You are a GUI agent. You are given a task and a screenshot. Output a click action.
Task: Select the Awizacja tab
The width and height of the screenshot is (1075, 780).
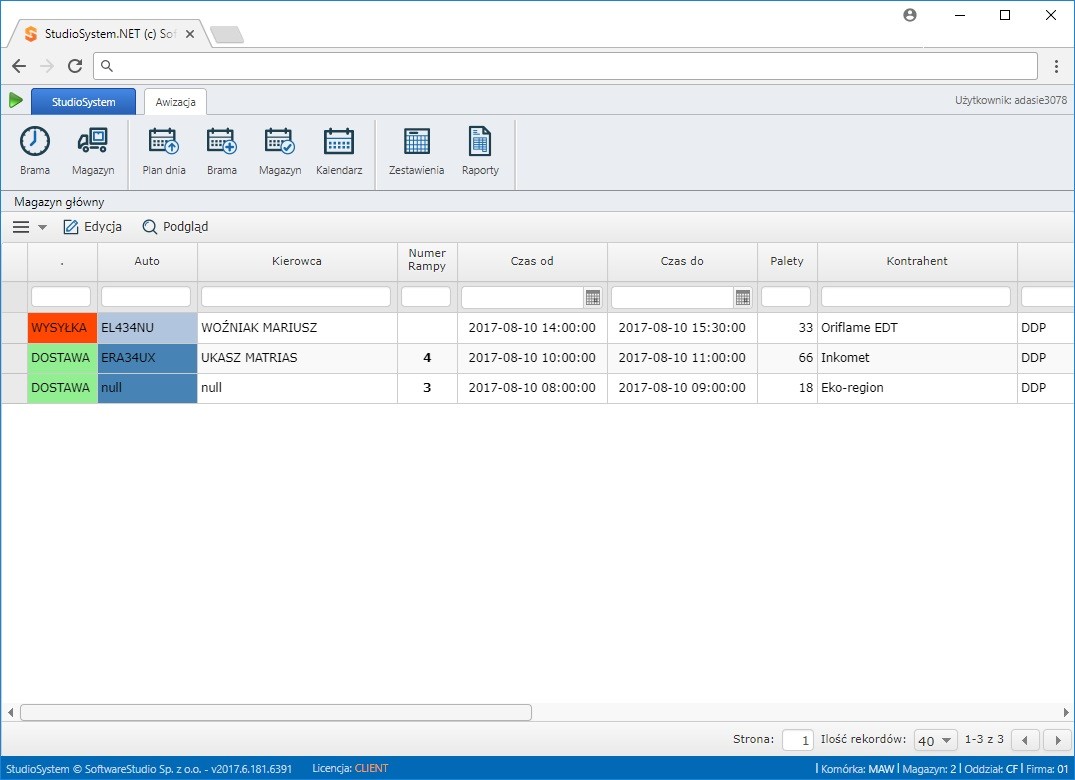coord(176,101)
